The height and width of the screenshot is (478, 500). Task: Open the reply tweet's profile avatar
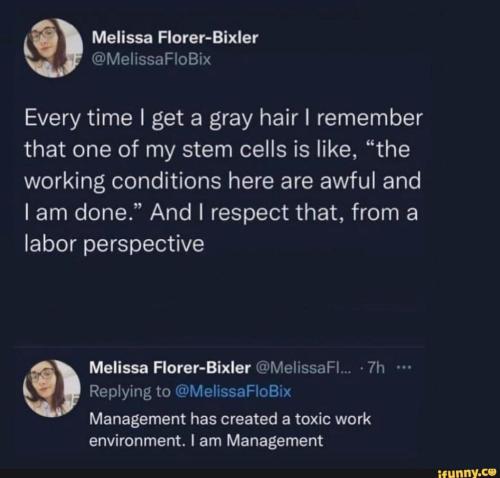pyautogui.click(x=52, y=388)
